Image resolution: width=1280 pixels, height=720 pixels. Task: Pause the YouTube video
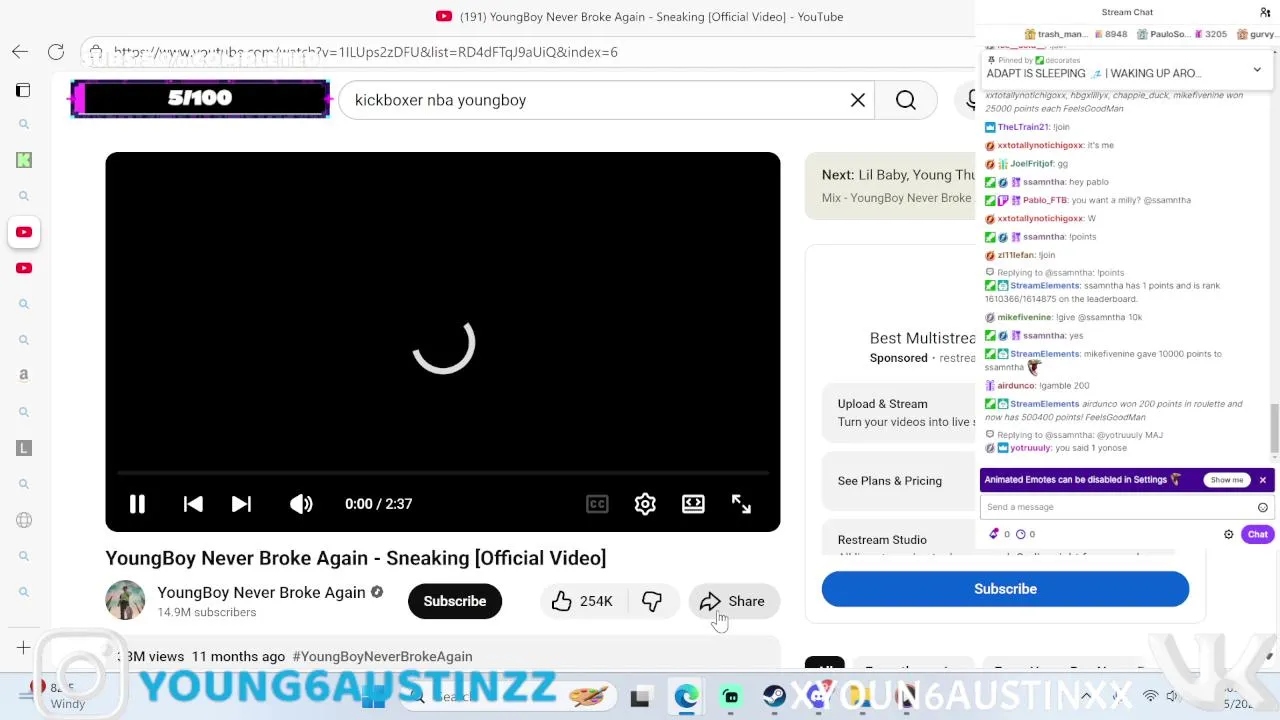(137, 504)
